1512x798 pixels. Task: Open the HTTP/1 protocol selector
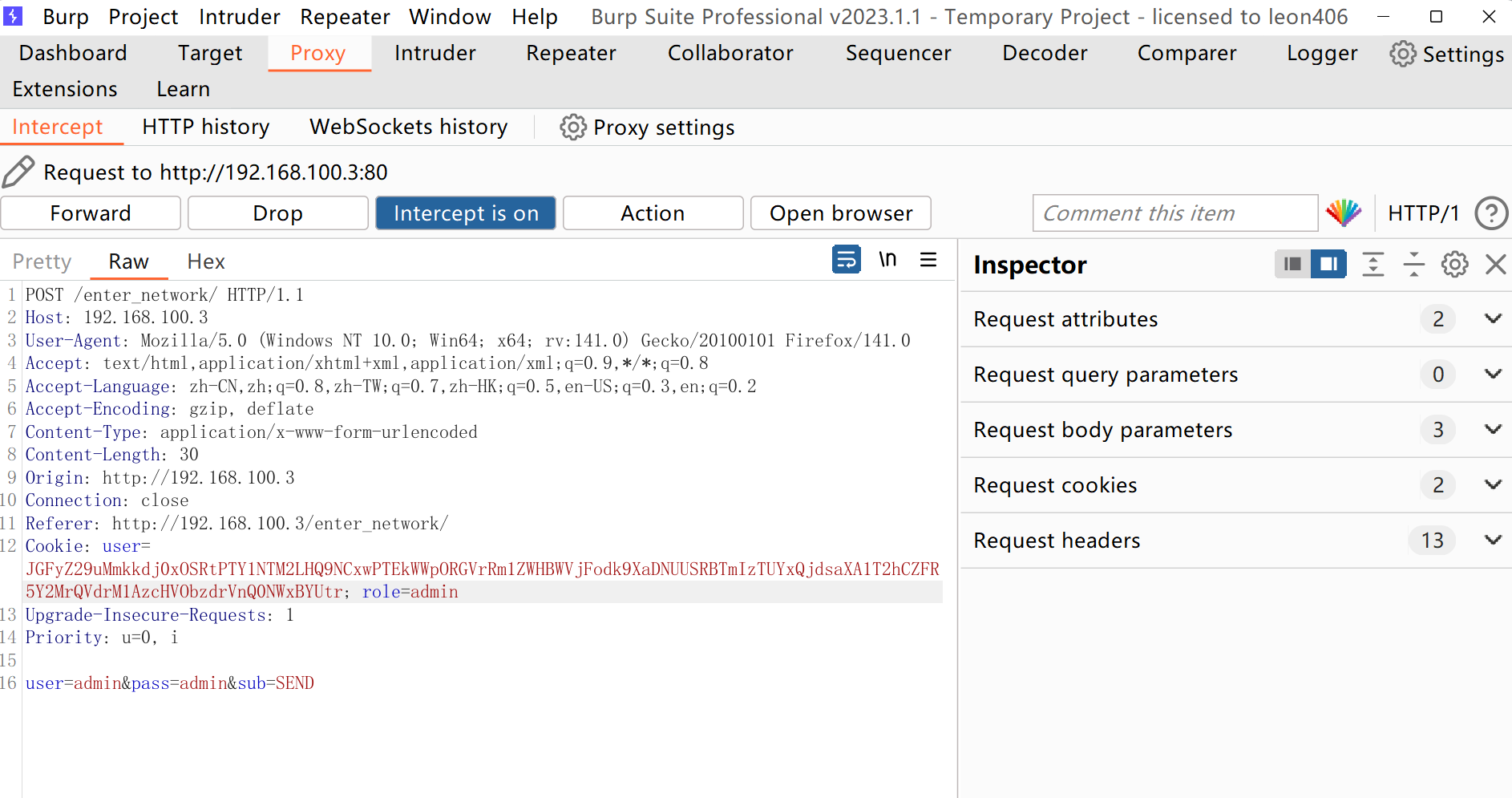coord(1423,213)
